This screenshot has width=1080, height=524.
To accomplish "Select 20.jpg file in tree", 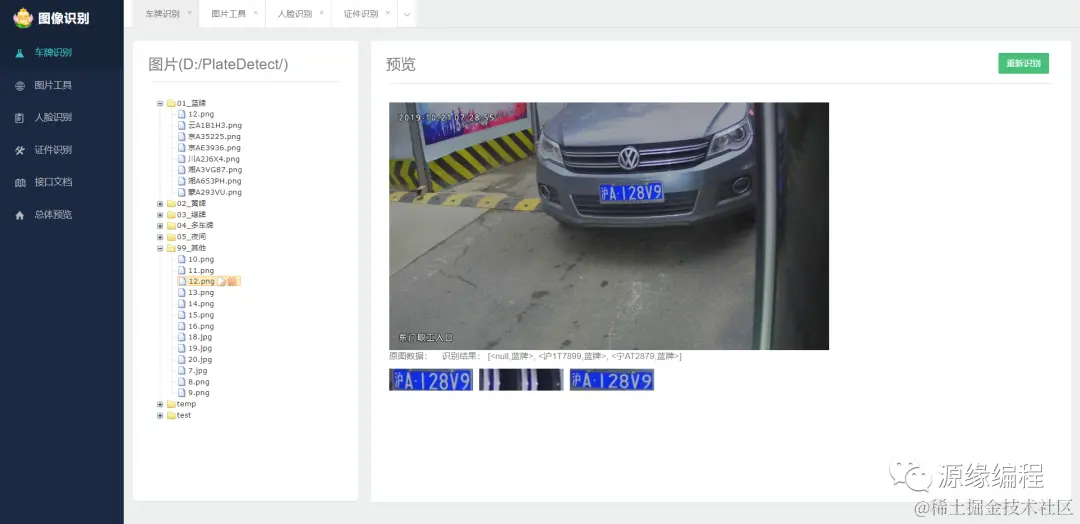I will click(x=200, y=359).
